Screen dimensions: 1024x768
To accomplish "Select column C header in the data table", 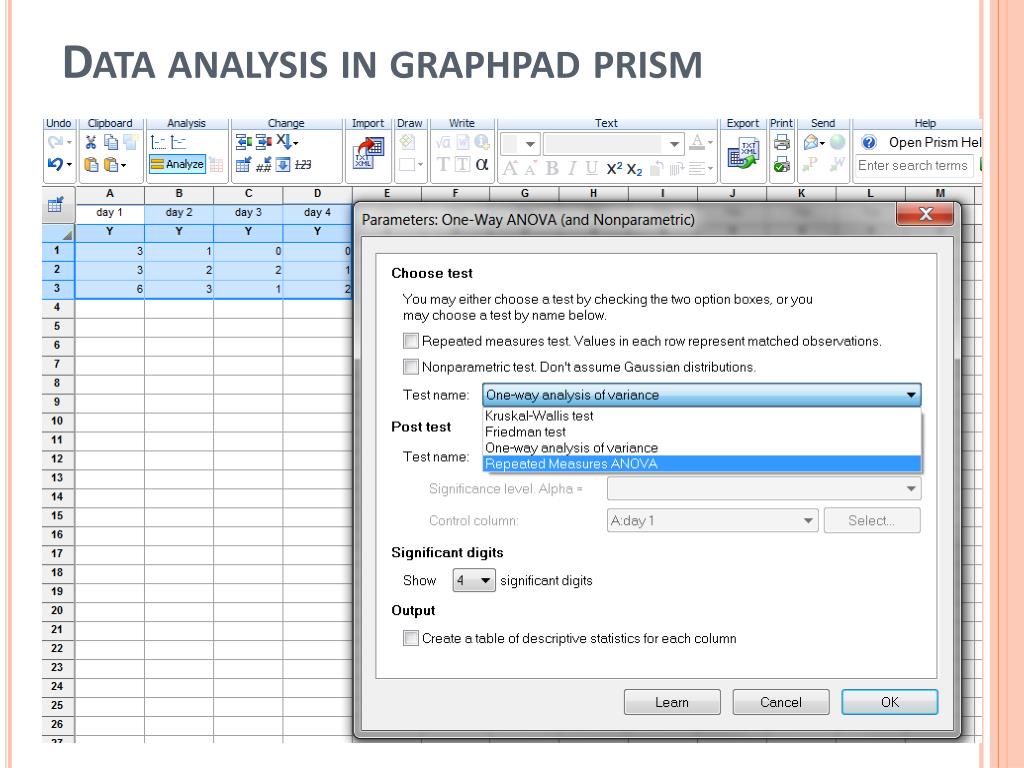I will (248, 193).
